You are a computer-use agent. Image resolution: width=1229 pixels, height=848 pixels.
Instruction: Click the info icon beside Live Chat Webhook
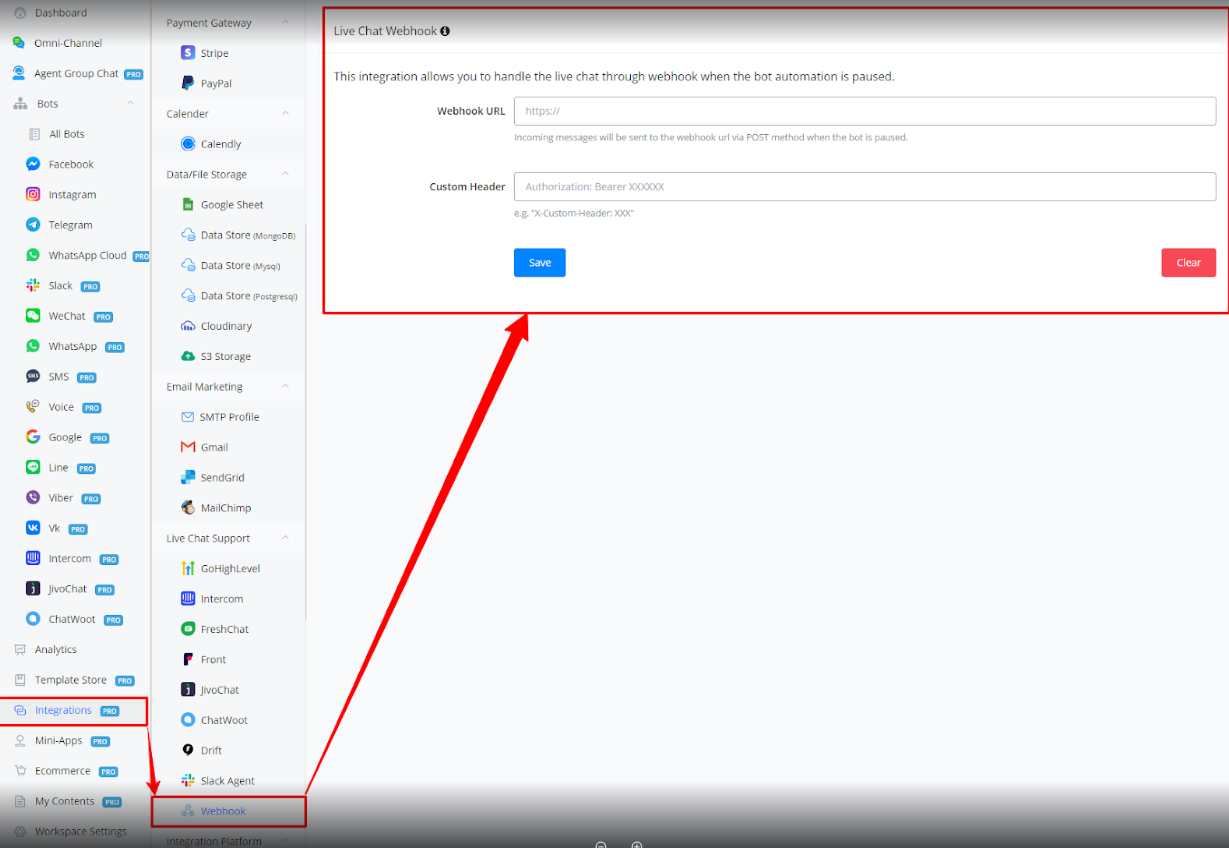point(445,31)
